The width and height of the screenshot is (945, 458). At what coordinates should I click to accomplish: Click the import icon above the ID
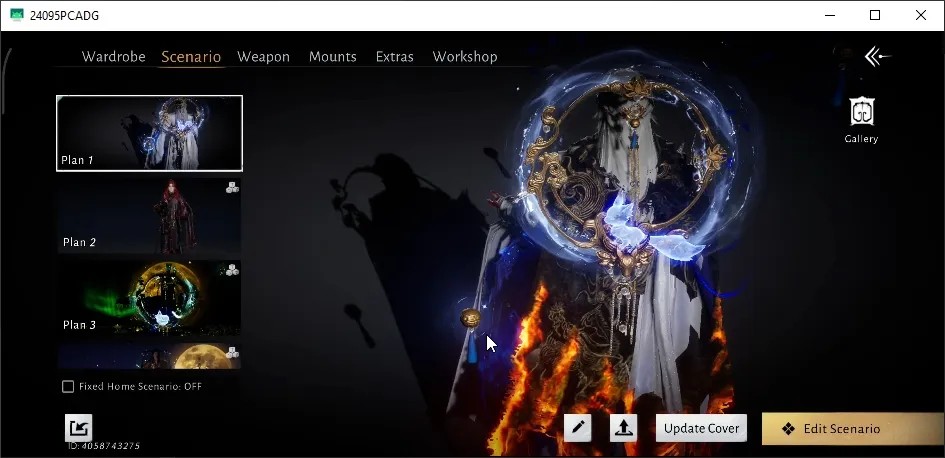pyautogui.click(x=78, y=428)
